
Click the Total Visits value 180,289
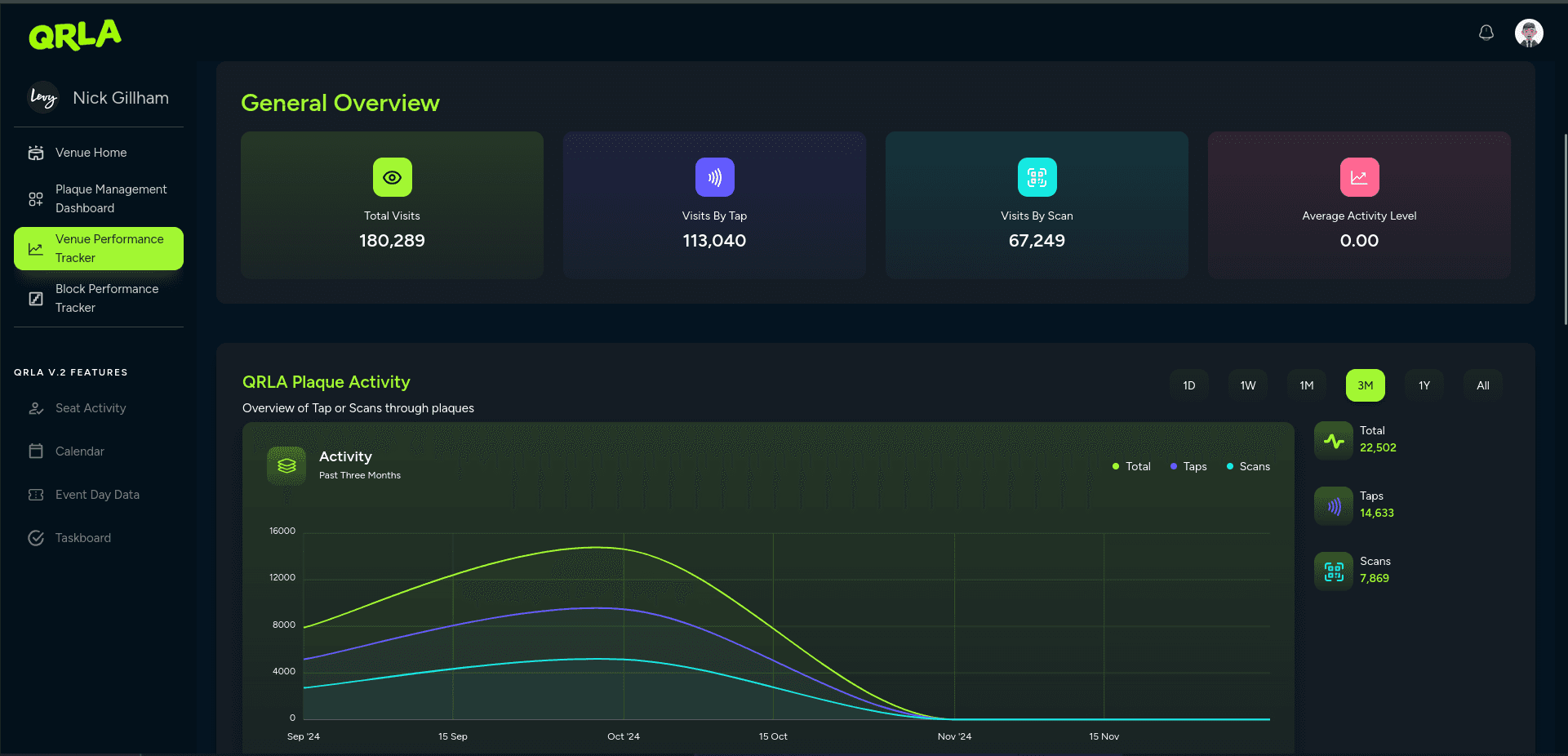coord(392,241)
